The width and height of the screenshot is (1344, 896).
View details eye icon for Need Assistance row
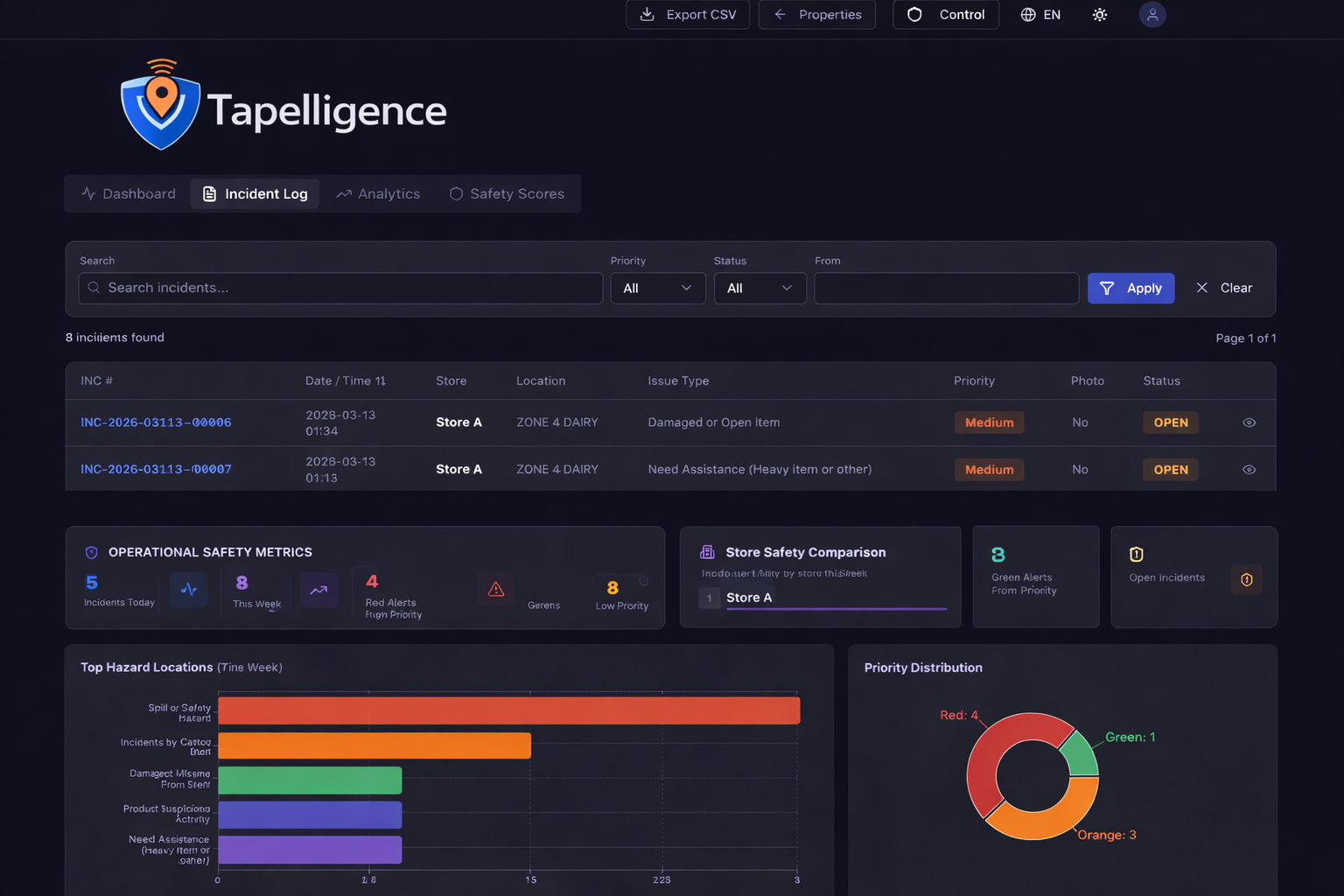[1249, 470]
